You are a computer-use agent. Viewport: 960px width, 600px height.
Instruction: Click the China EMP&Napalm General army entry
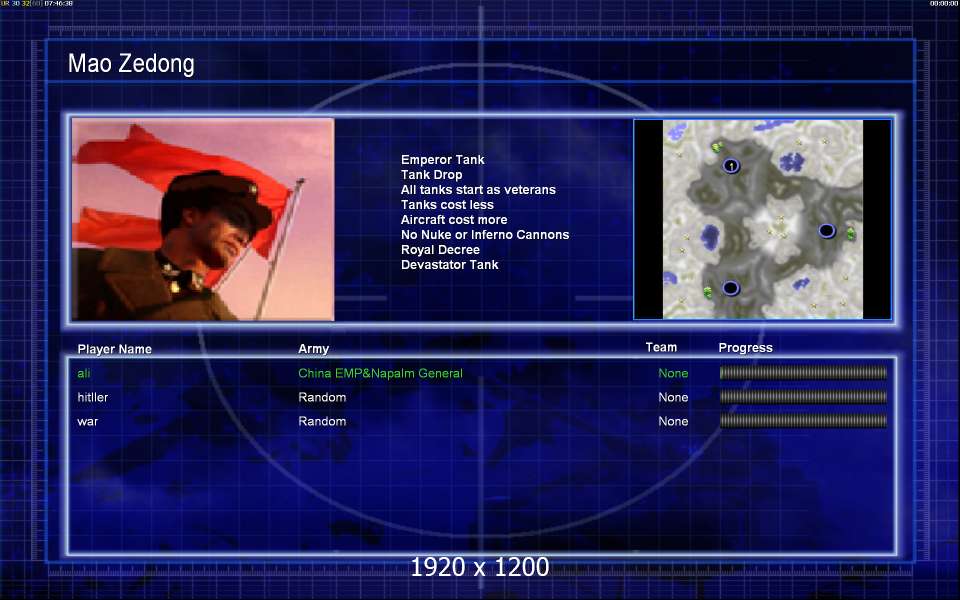coord(380,373)
